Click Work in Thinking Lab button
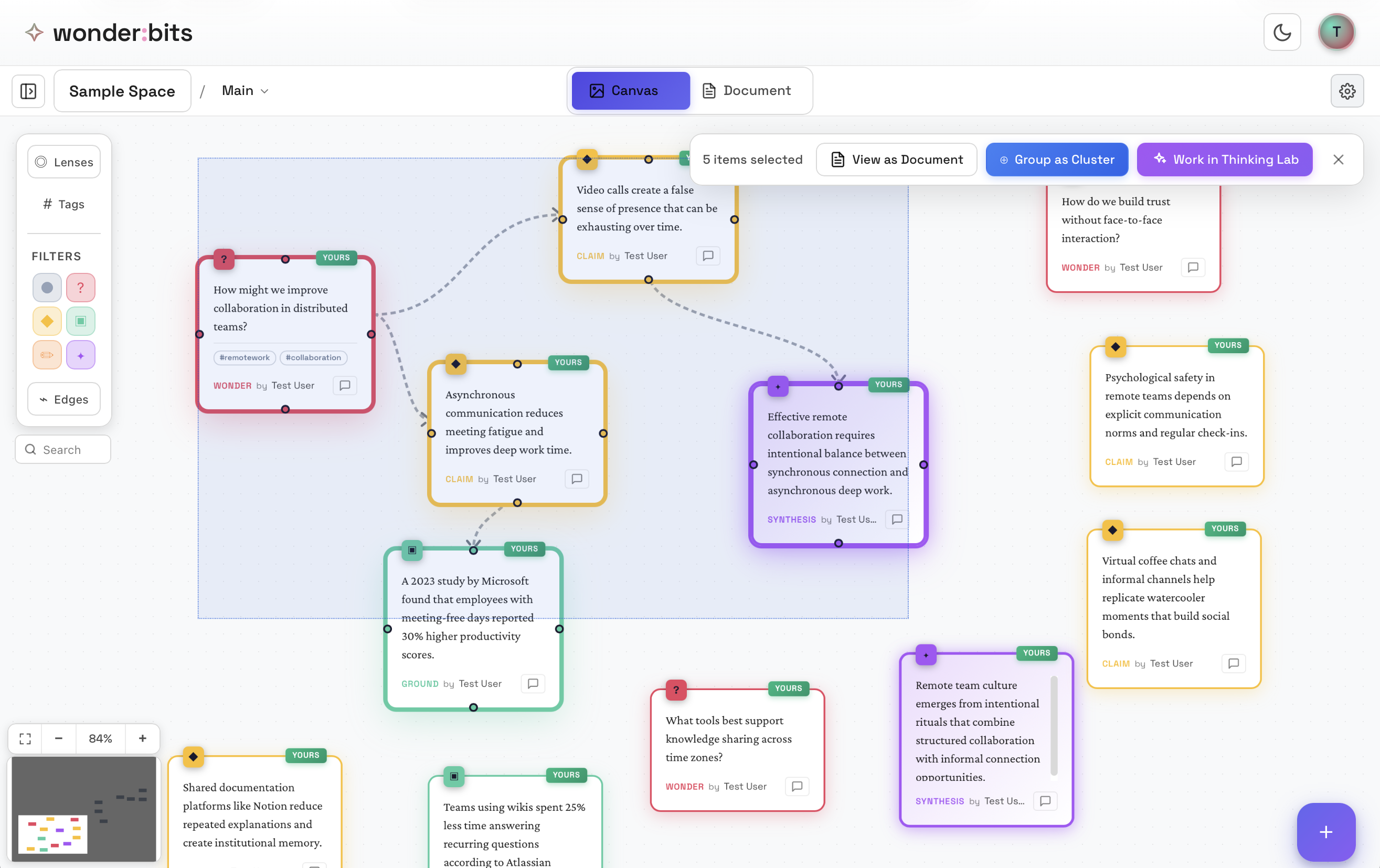This screenshot has height=868, width=1380. click(1225, 160)
